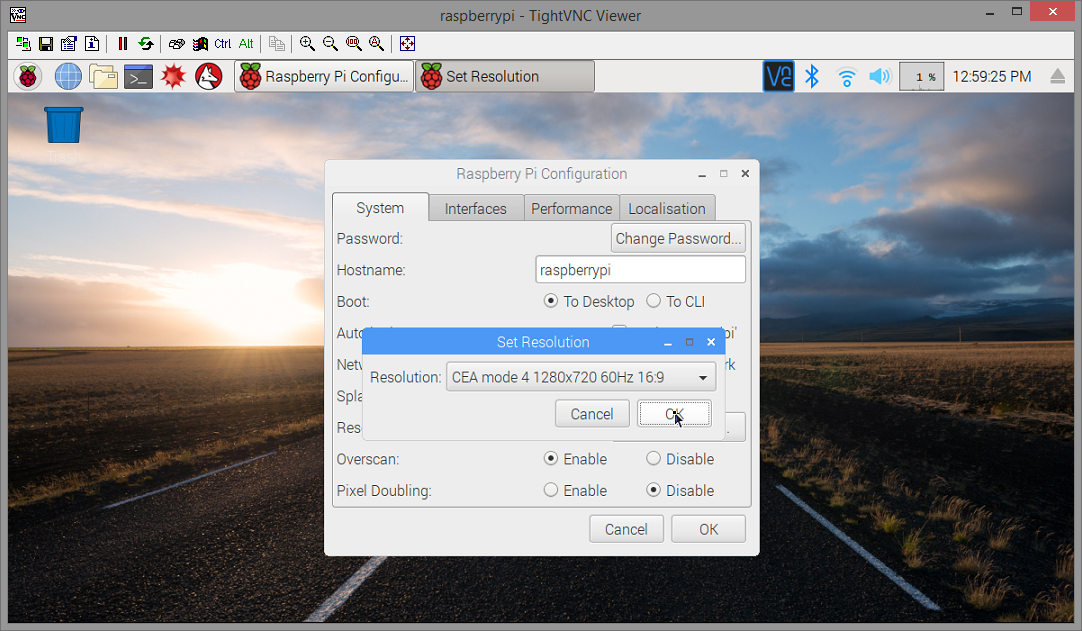Click the eject tray icon
The width and height of the screenshot is (1082, 631).
[x=1057, y=77]
